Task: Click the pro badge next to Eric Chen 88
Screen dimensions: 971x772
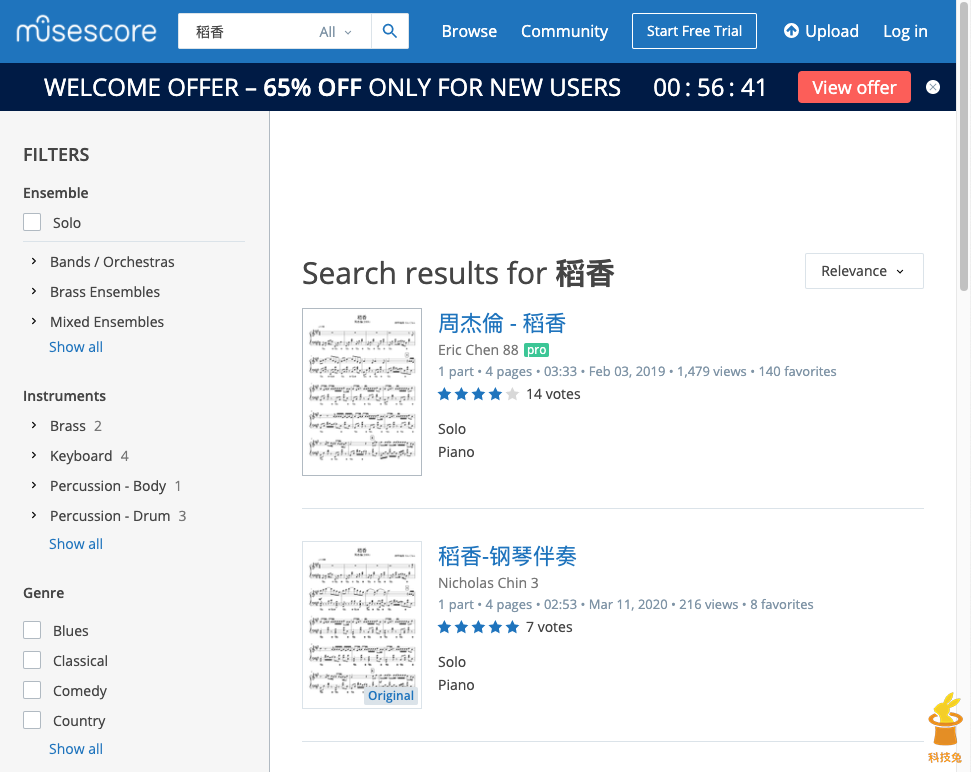Action: click(536, 350)
